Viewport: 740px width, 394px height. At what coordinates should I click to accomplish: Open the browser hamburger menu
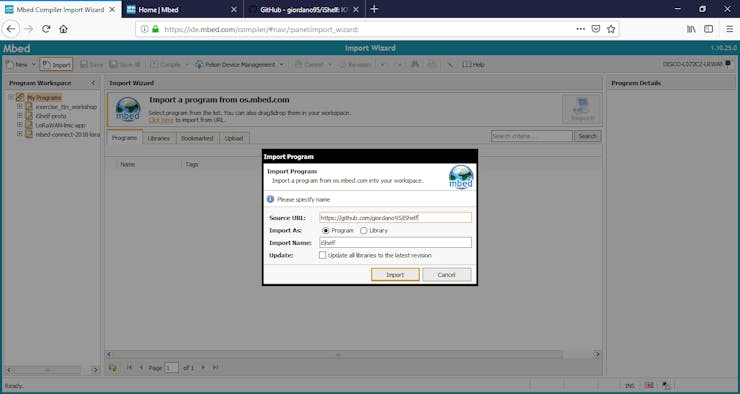click(729, 29)
